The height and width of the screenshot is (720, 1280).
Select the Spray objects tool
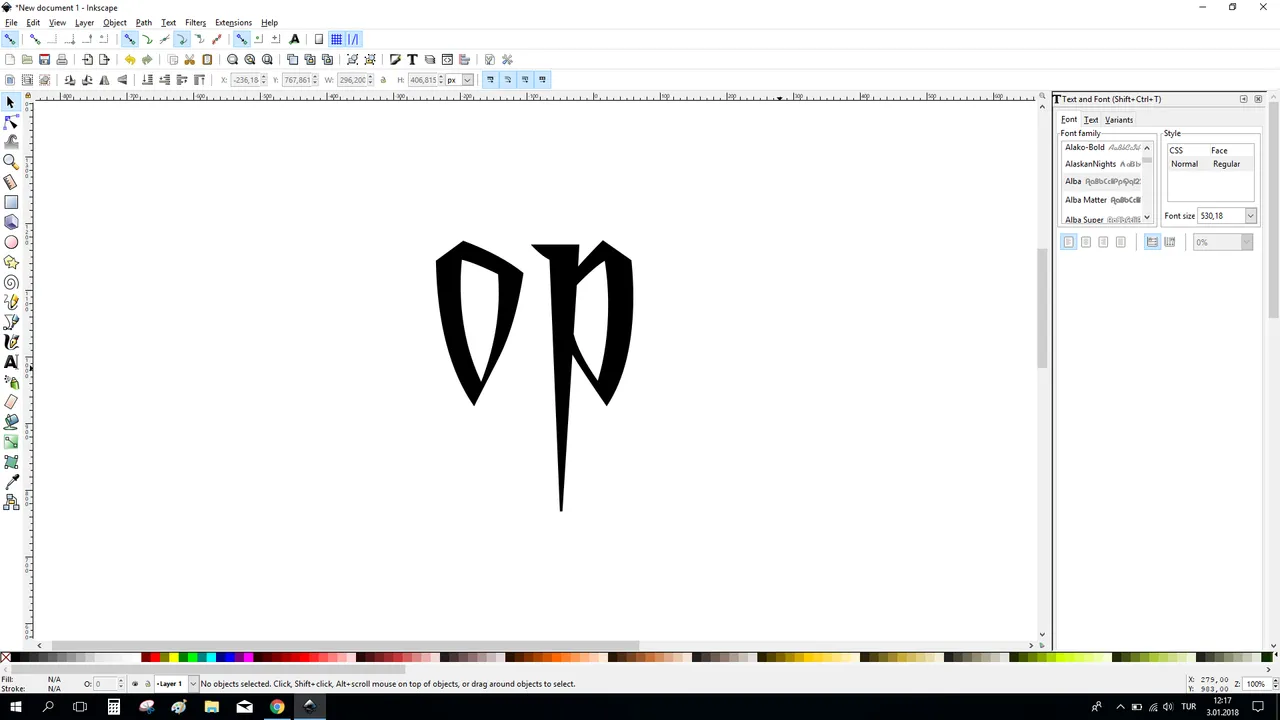11,382
